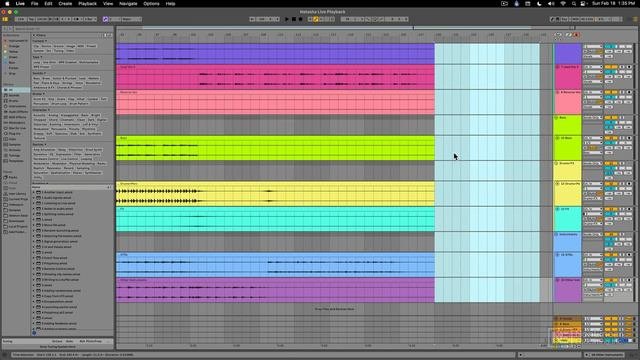Collapse the Content filter group
This screenshot has height=360, width=640.
(x=40, y=41)
